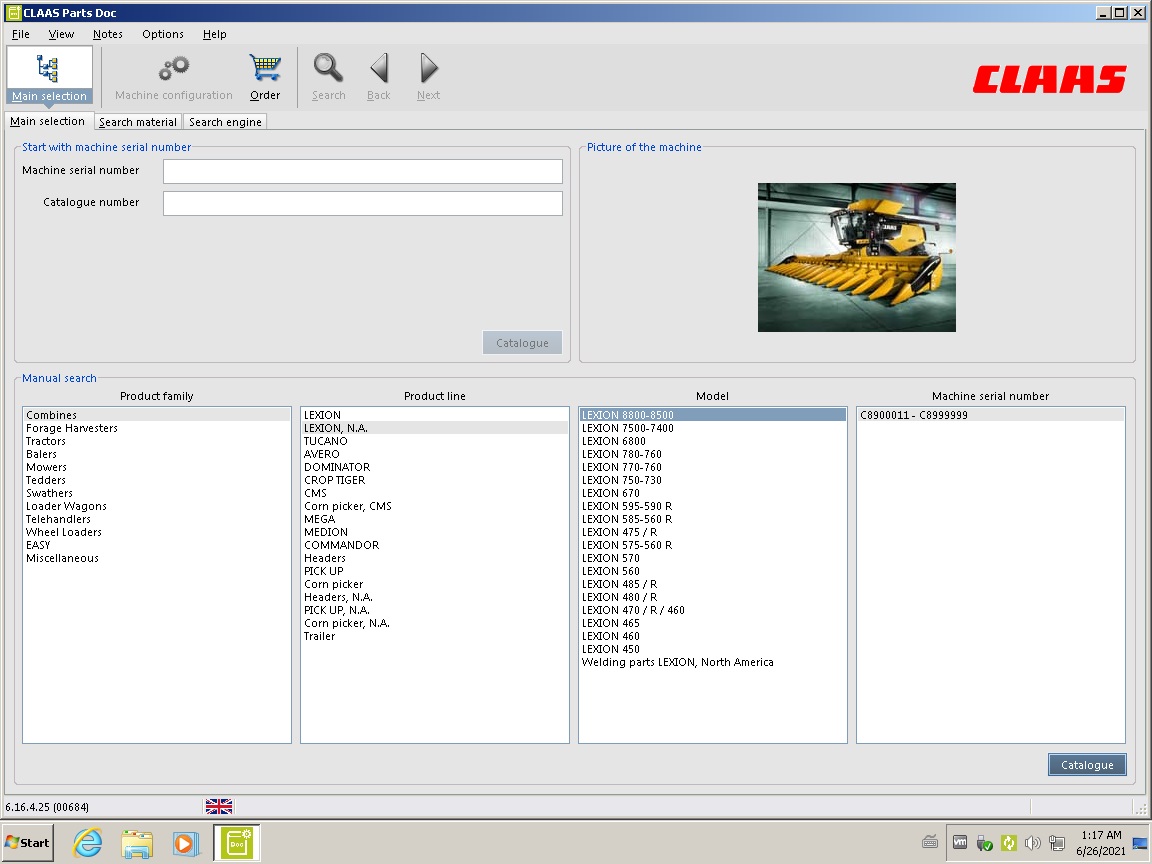Open the Help menu
1152x864 pixels.
(x=215, y=34)
